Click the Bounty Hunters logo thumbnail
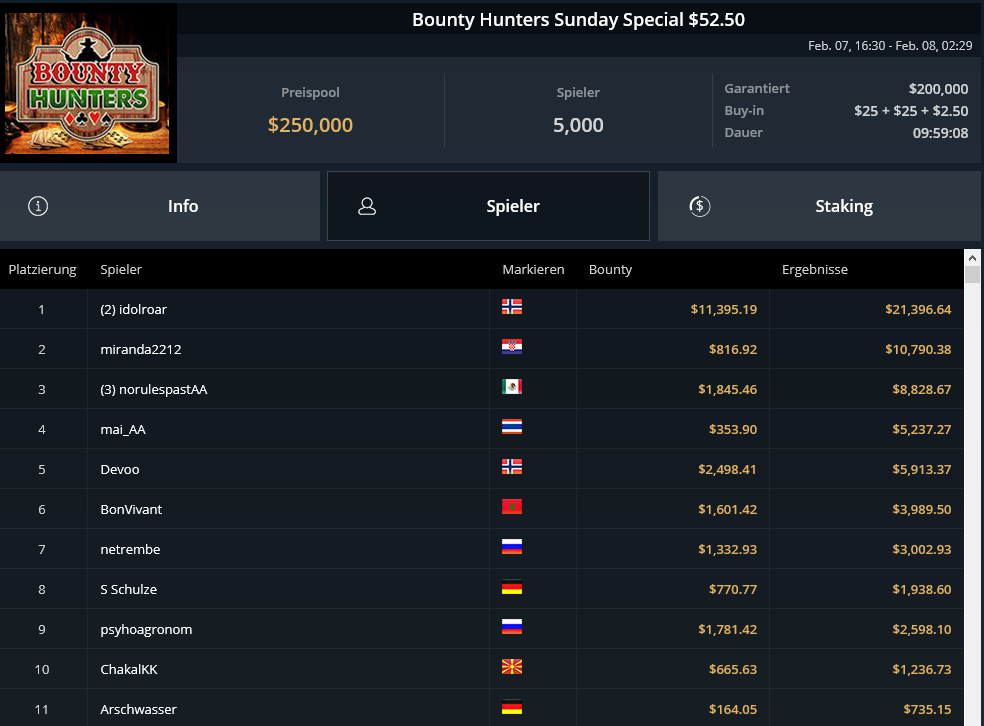Screen dimensions: 984x726 tap(87, 83)
